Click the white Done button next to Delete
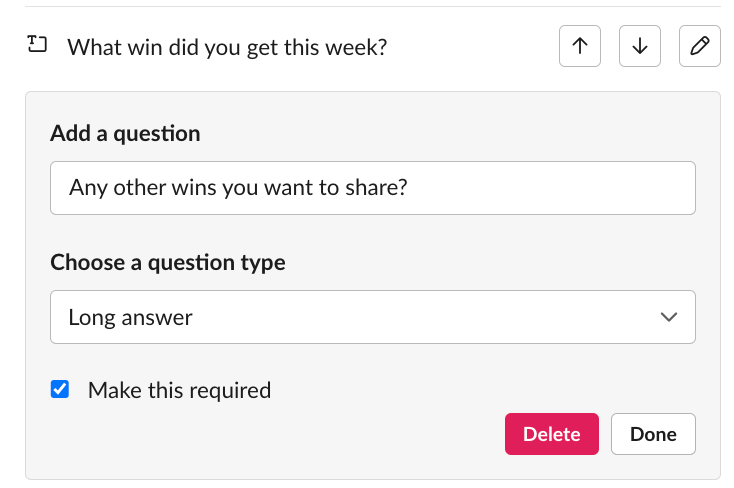734x488 pixels. tap(653, 434)
